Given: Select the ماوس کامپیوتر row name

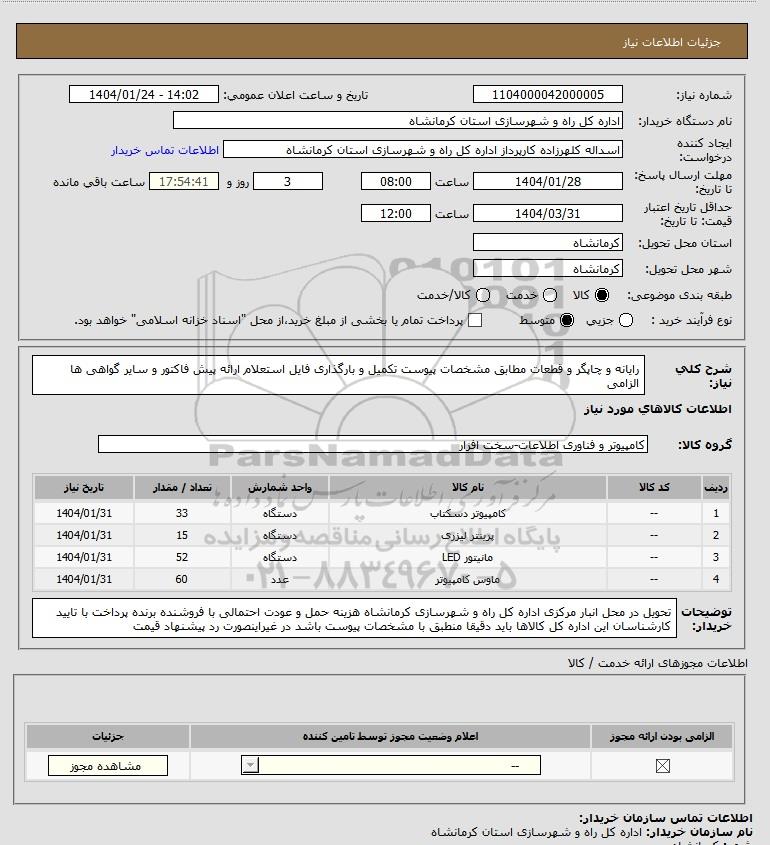Looking at the screenshot, I should (x=468, y=579).
